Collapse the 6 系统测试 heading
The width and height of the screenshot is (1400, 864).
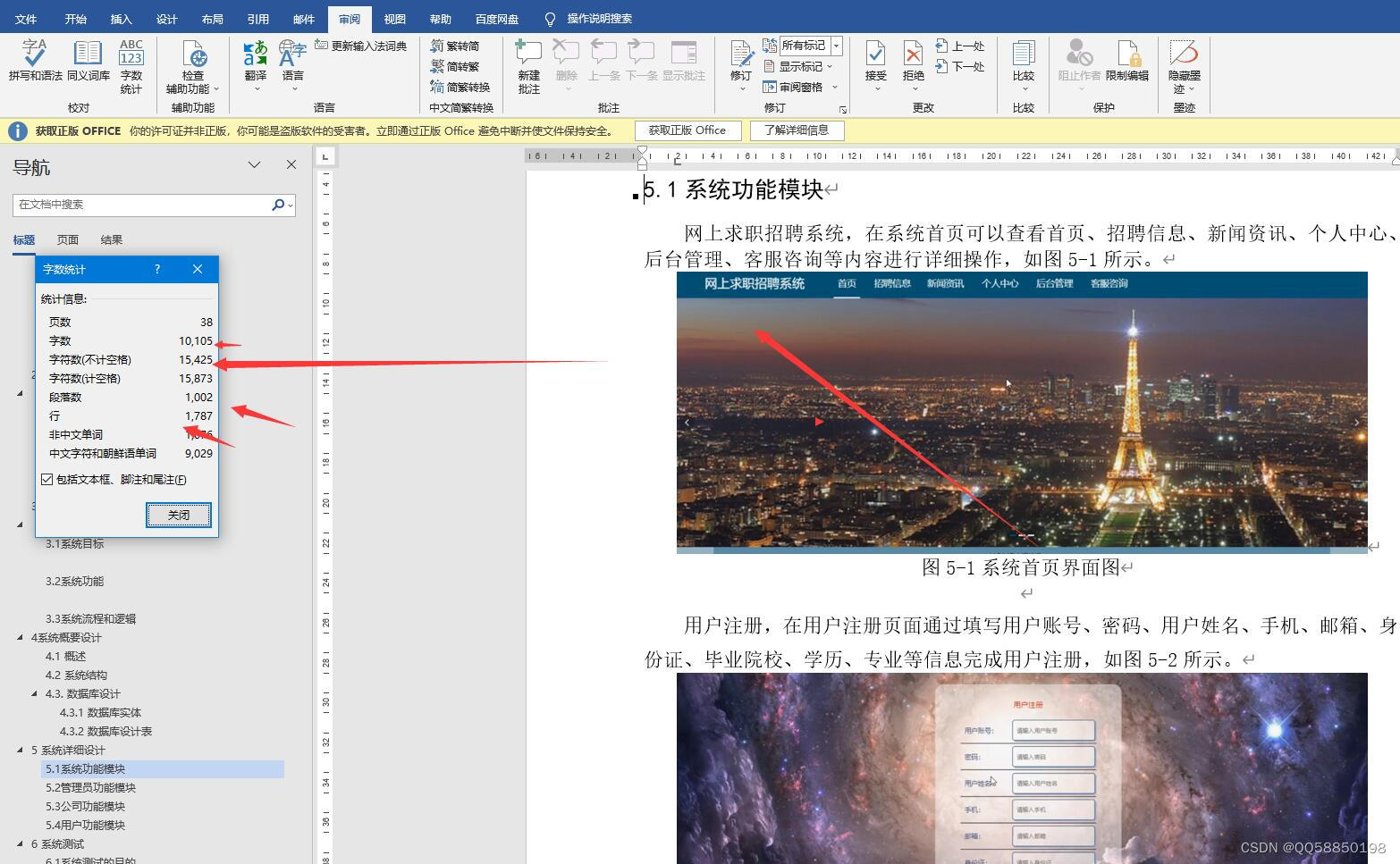[21, 843]
